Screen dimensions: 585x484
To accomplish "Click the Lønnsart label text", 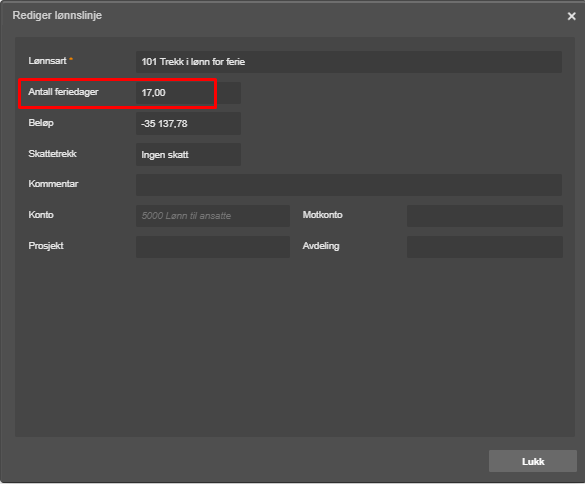I will 47,61.
